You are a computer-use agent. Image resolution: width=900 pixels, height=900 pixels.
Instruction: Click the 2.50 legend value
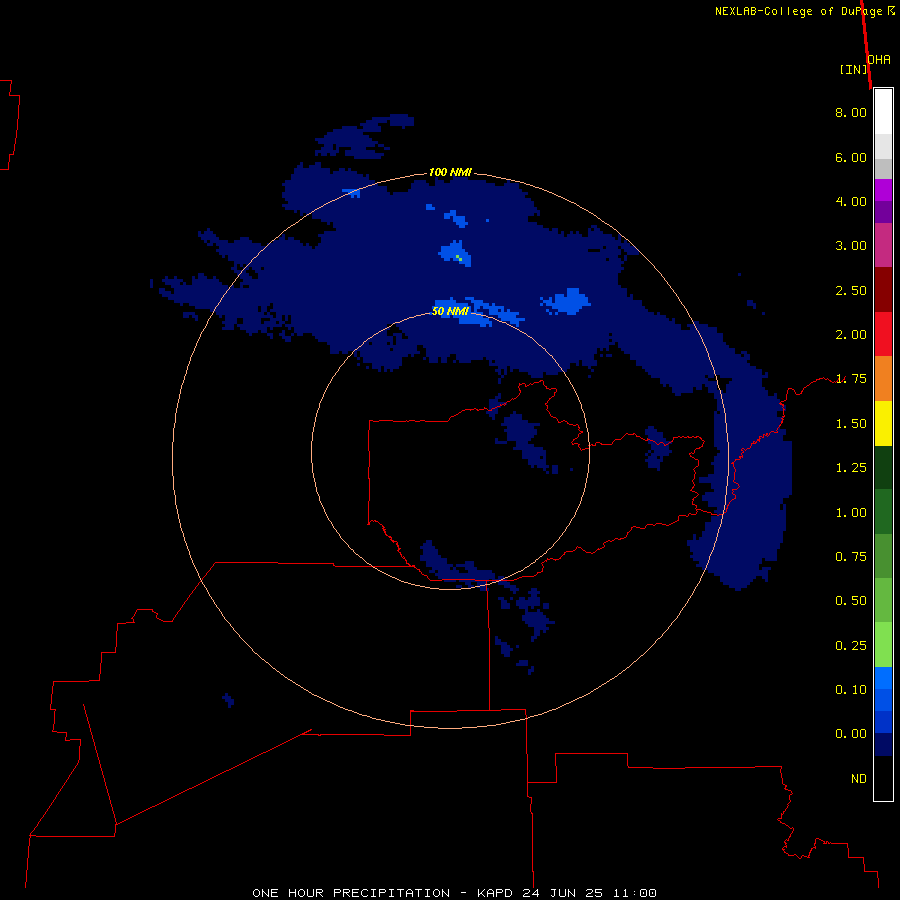coord(851,290)
